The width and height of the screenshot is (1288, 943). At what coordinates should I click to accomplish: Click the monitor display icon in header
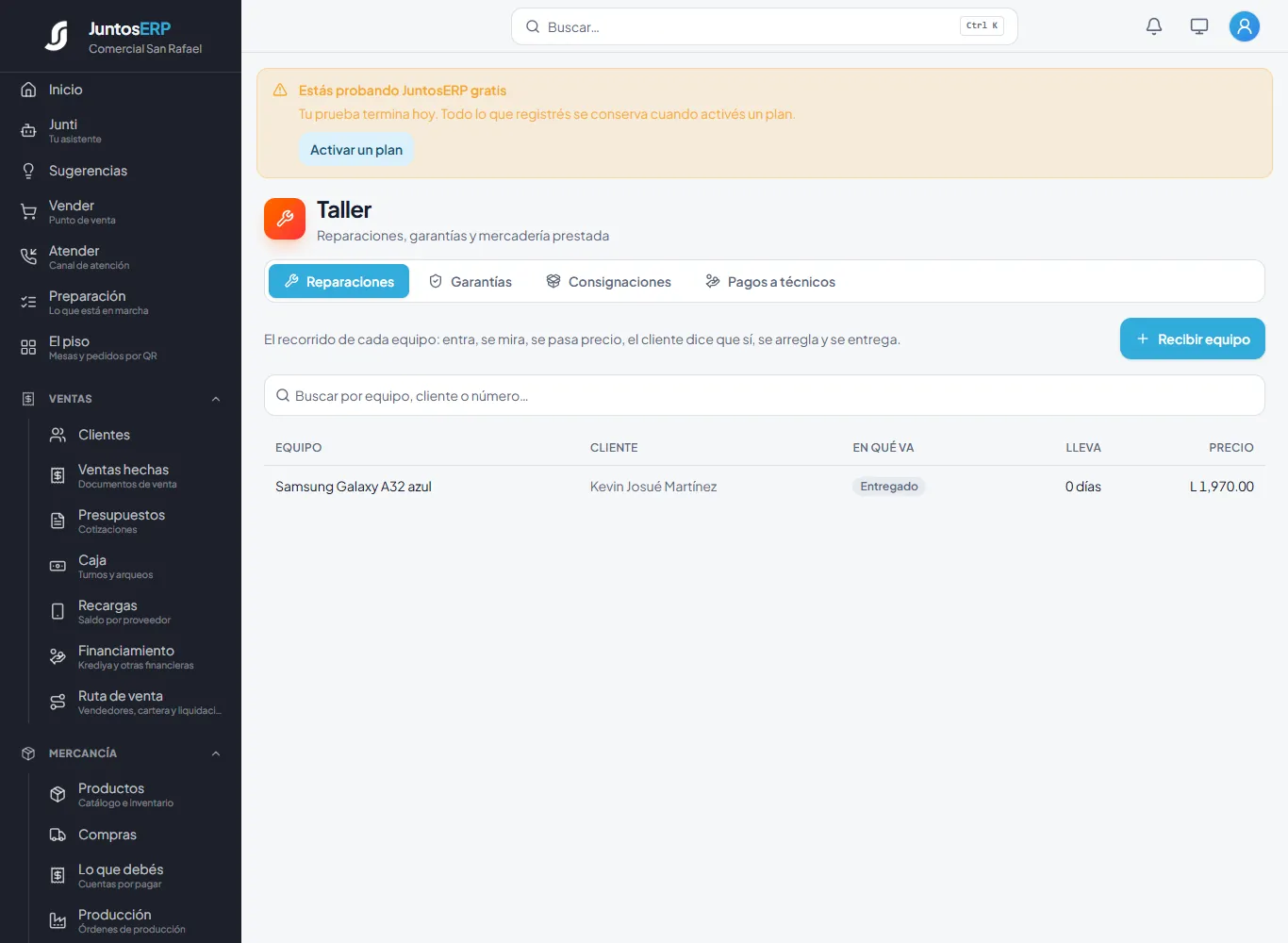tap(1199, 26)
